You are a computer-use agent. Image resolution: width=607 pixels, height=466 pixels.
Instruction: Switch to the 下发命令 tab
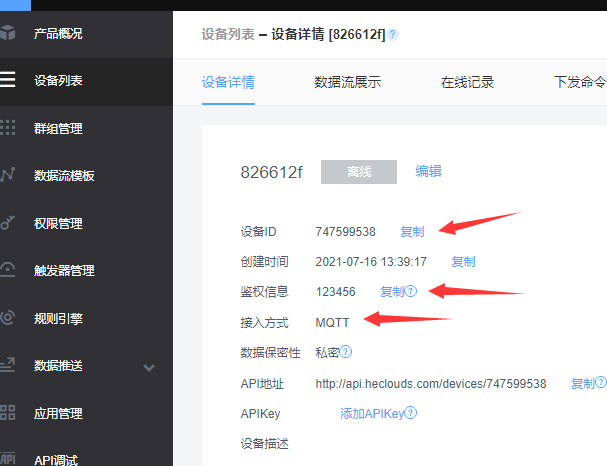580,82
